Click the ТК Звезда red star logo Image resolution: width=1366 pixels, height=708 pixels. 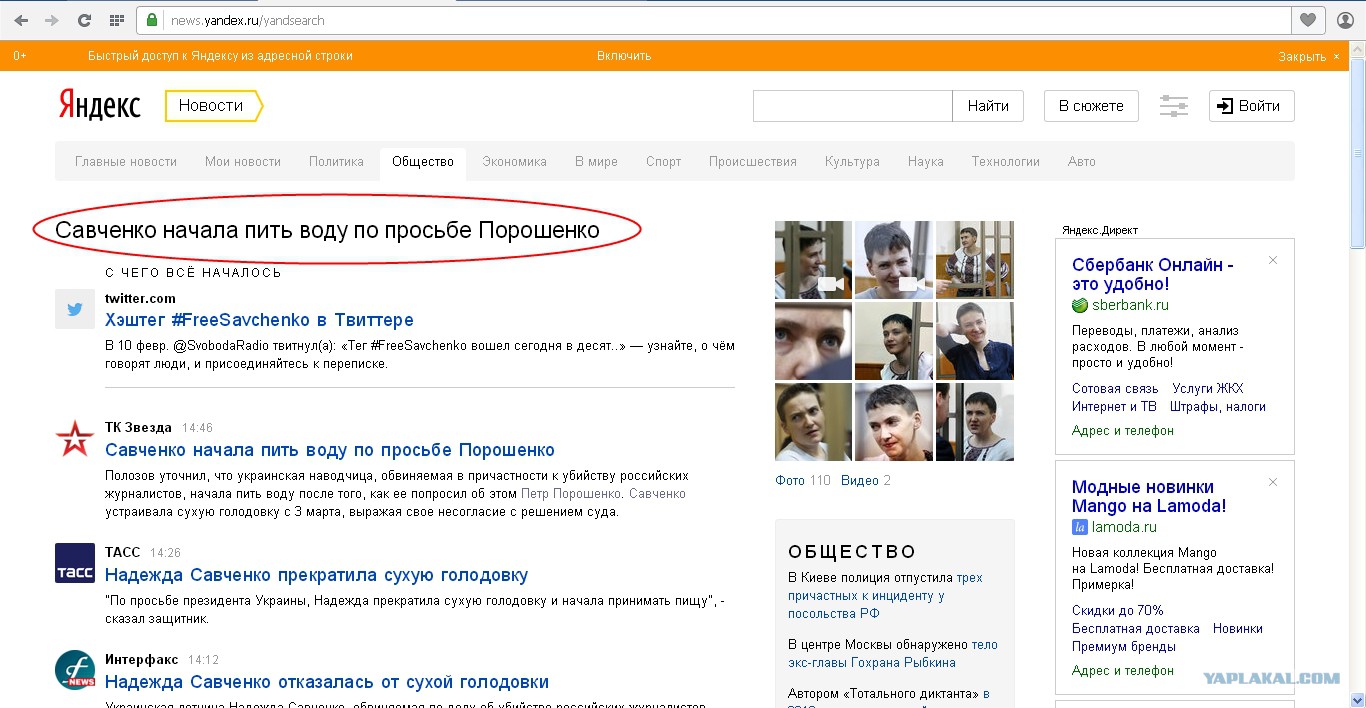[75, 438]
